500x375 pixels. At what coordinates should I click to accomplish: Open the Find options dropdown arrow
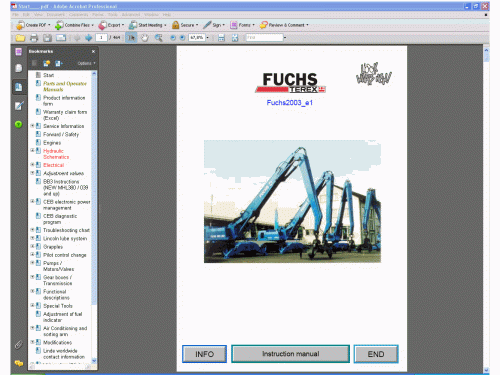[285, 38]
